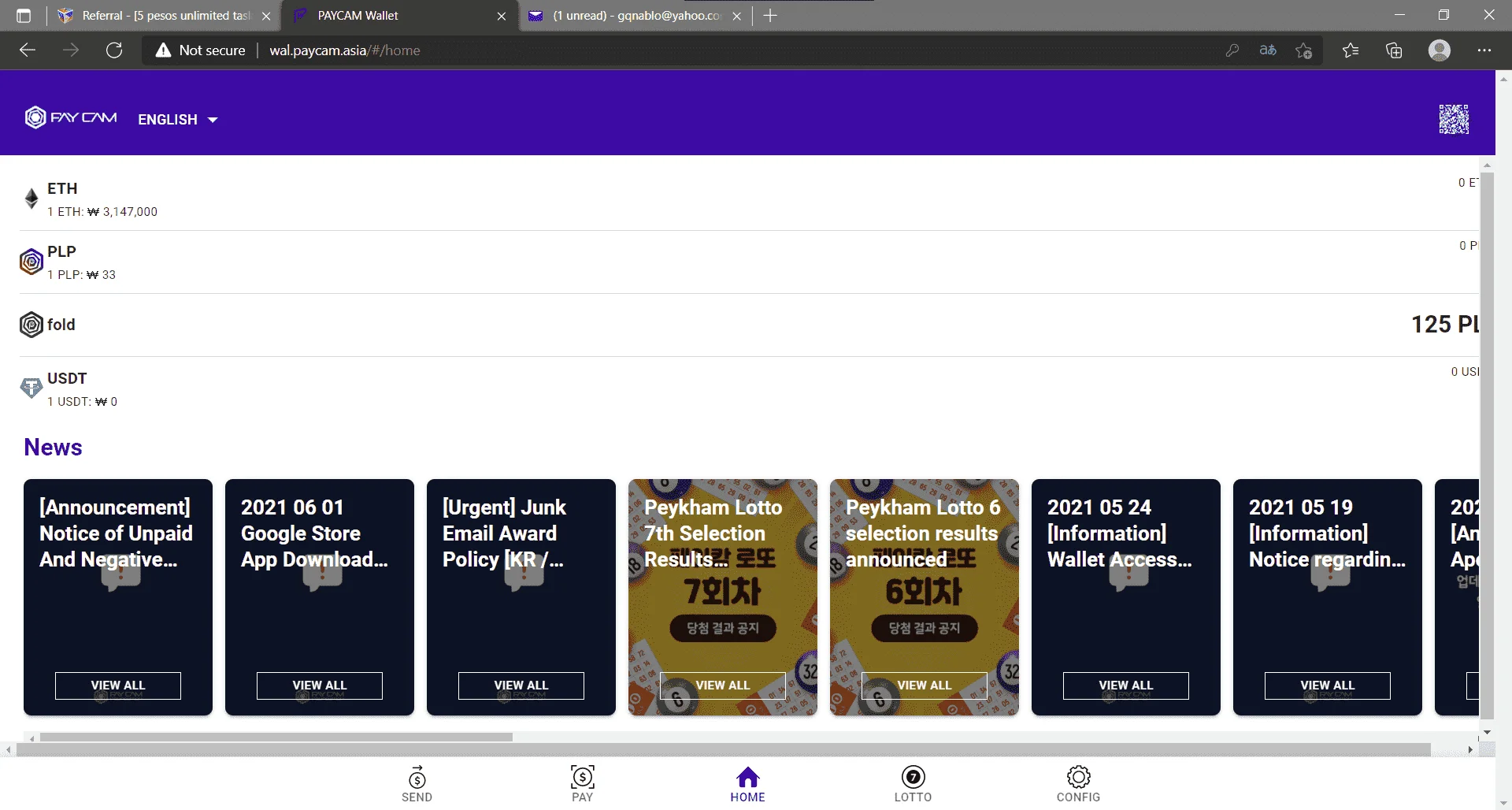Click the PLP coin icon

(x=31, y=262)
